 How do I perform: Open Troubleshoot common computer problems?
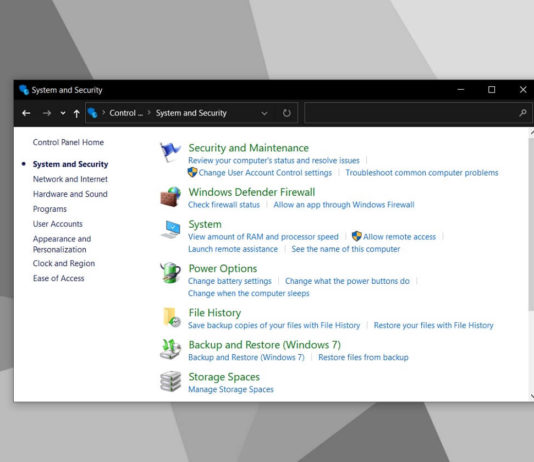422,173
